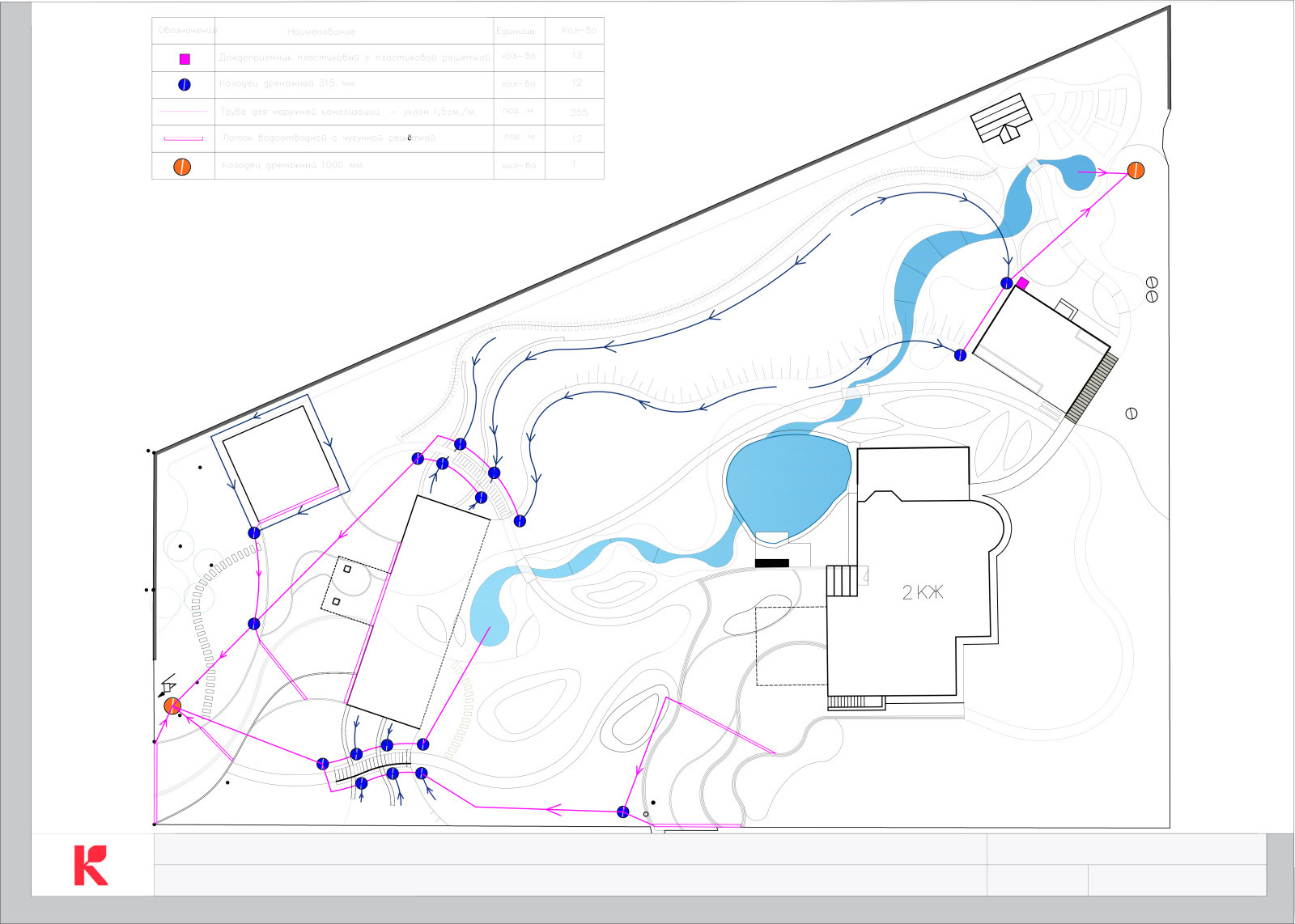Click the magenta square symbol in legend

click(x=185, y=59)
